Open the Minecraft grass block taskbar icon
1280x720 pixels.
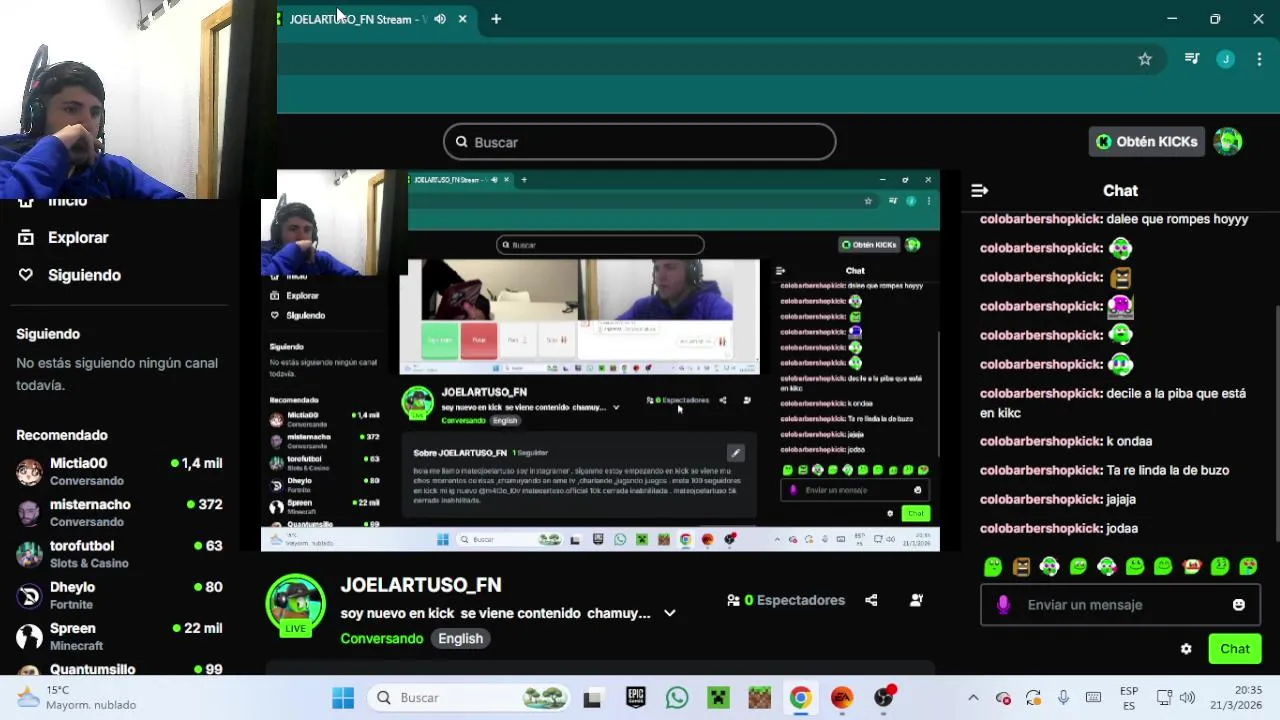click(759, 698)
